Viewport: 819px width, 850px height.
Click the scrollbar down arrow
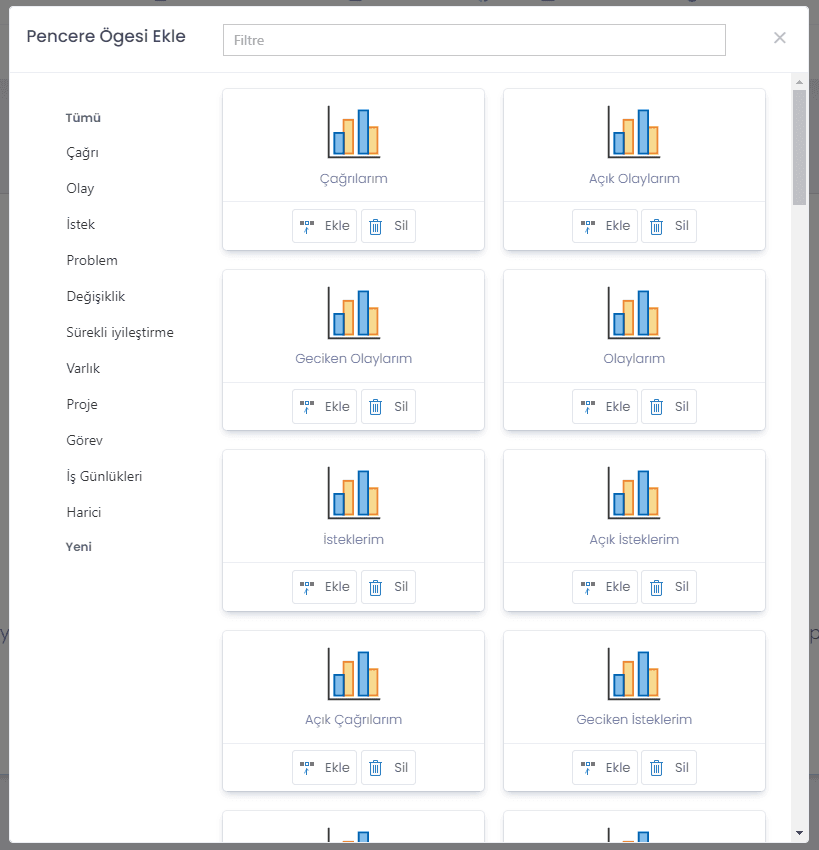click(799, 833)
